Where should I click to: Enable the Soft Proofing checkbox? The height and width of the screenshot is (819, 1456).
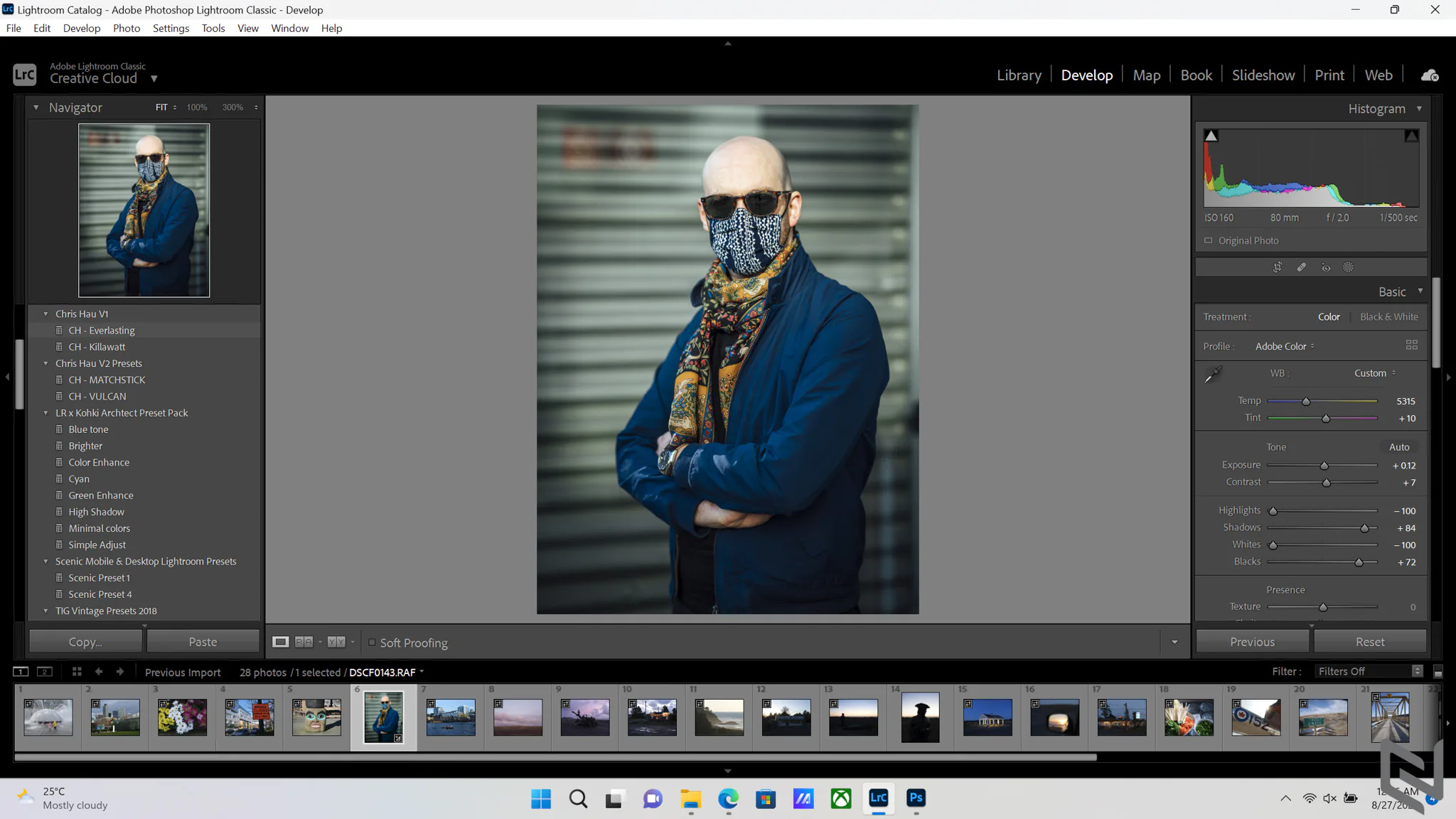coord(372,642)
